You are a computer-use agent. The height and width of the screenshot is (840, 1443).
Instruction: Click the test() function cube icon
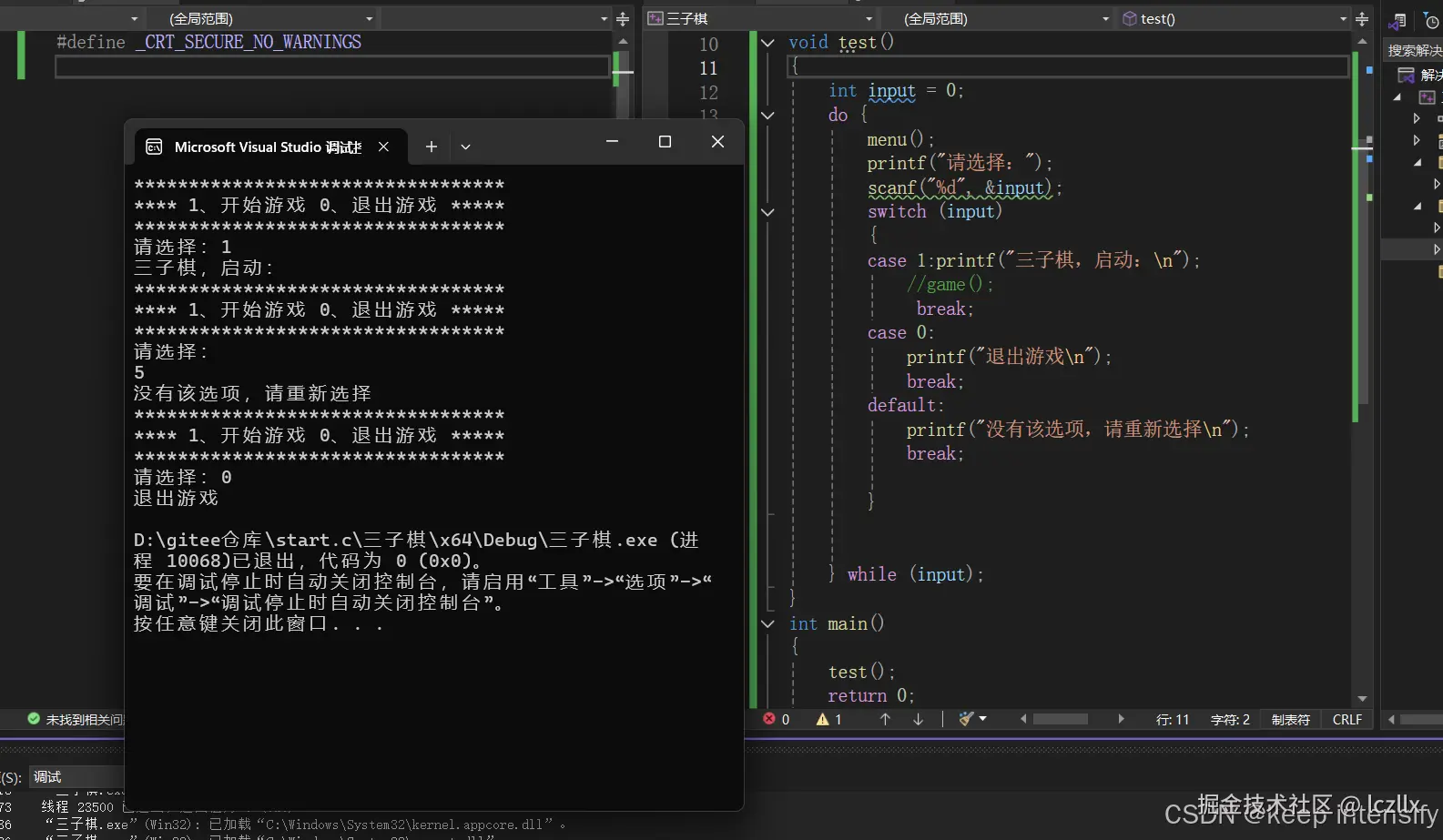tap(1130, 19)
